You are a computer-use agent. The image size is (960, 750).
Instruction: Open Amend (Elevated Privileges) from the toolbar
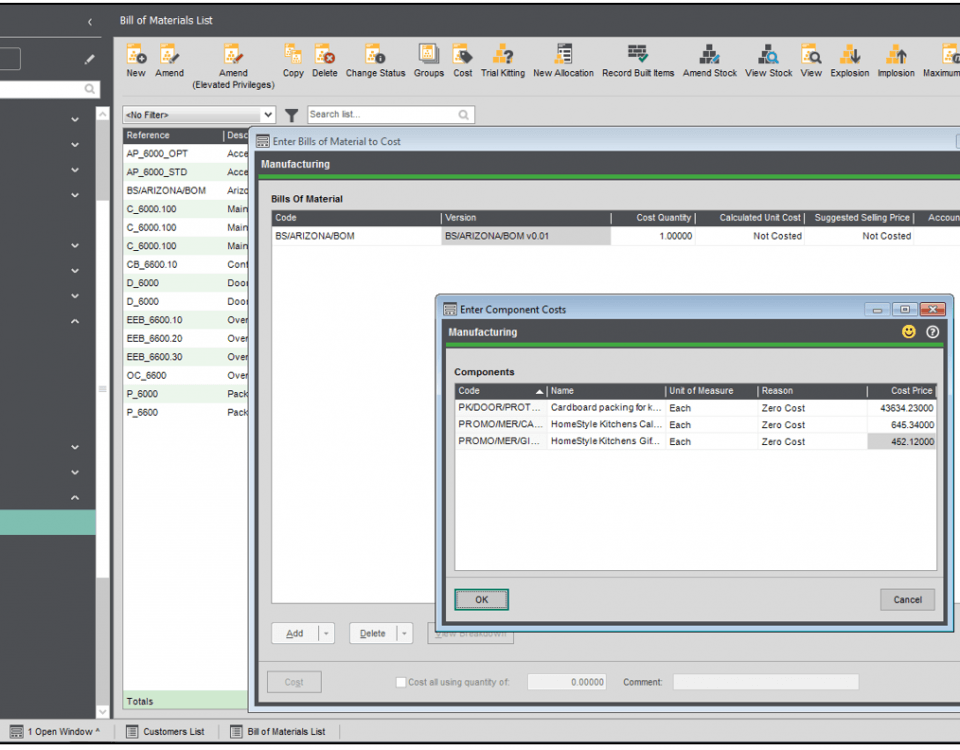coord(233,66)
